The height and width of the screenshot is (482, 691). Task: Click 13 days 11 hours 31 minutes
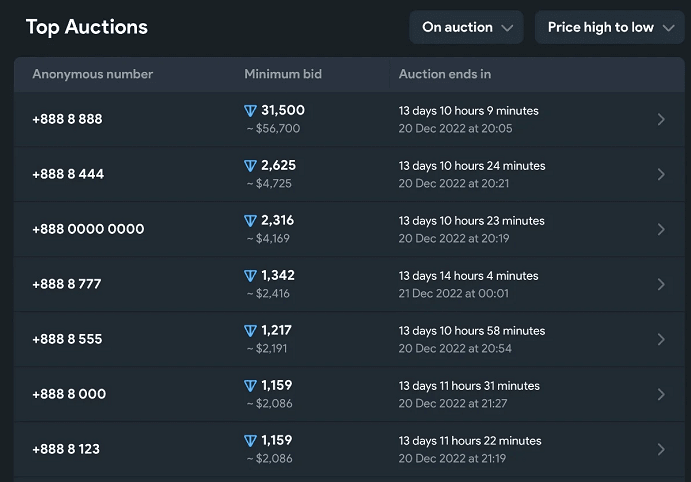[469, 386]
